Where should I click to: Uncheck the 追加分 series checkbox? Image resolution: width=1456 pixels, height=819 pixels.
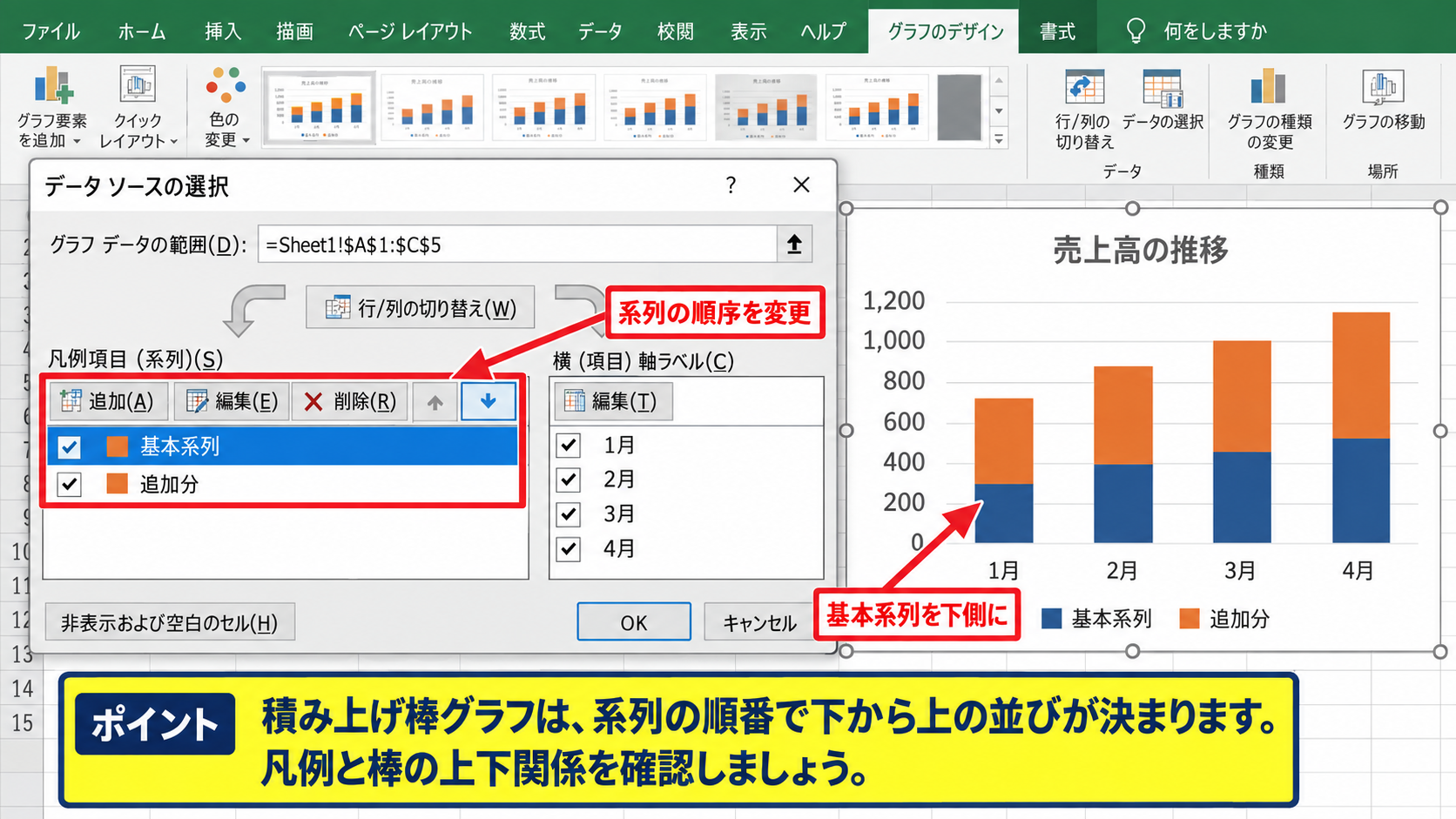(x=70, y=484)
